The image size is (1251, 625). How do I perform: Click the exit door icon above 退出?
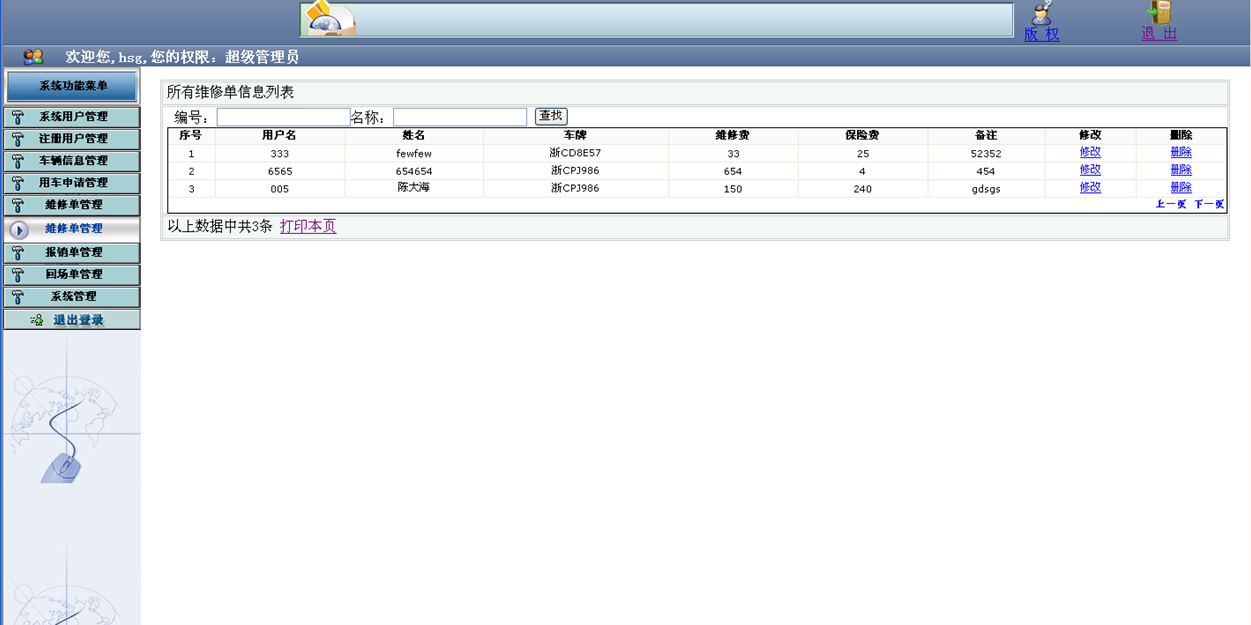pos(1159,13)
